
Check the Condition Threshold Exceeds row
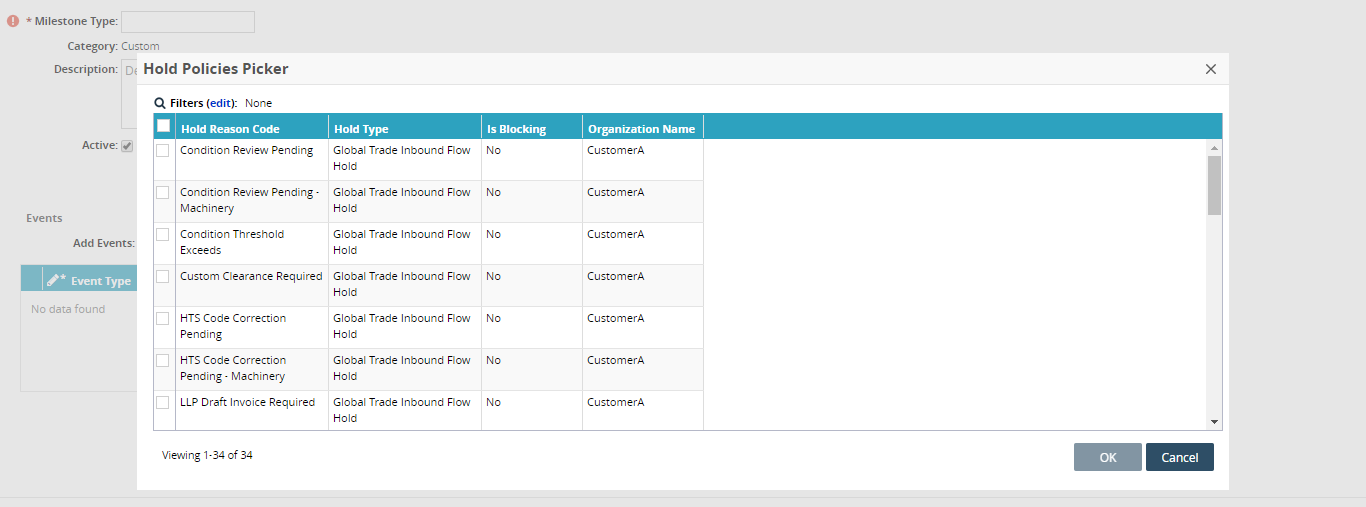(162, 235)
